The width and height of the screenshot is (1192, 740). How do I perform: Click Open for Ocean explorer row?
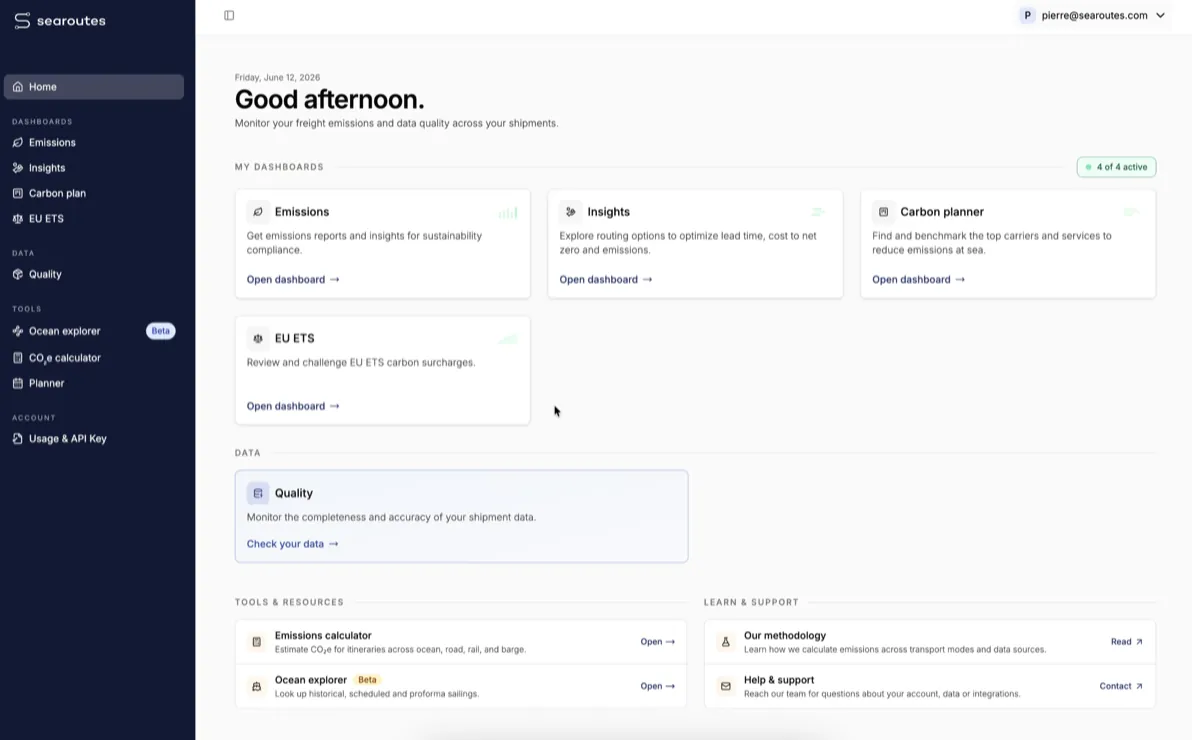658,686
